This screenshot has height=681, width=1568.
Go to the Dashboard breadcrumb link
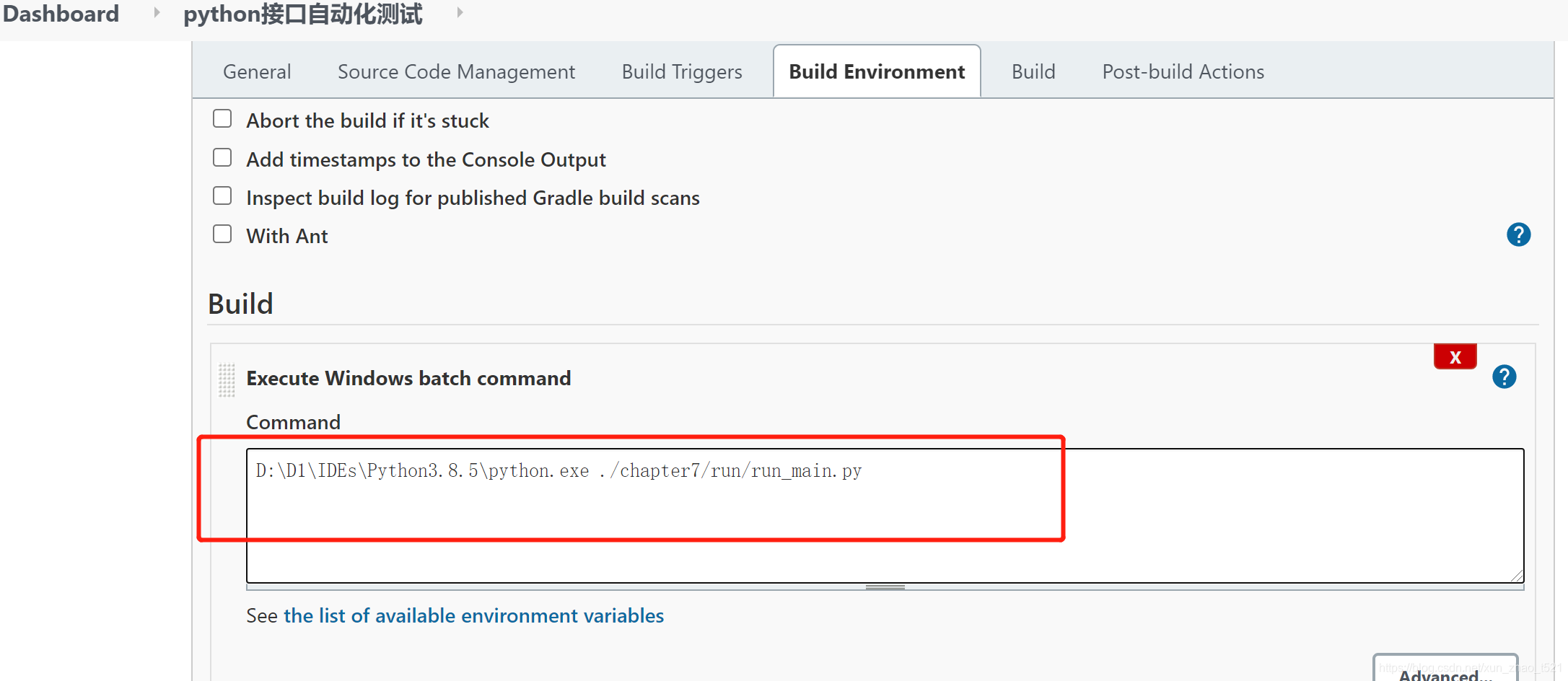click(61, 13)
